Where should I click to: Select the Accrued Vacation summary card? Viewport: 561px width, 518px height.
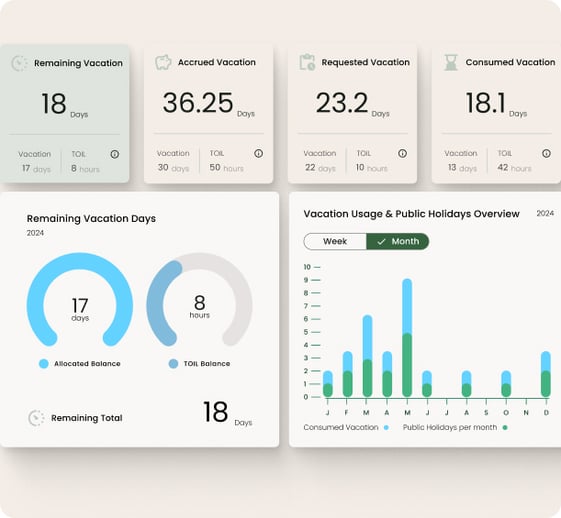point(208,114)
